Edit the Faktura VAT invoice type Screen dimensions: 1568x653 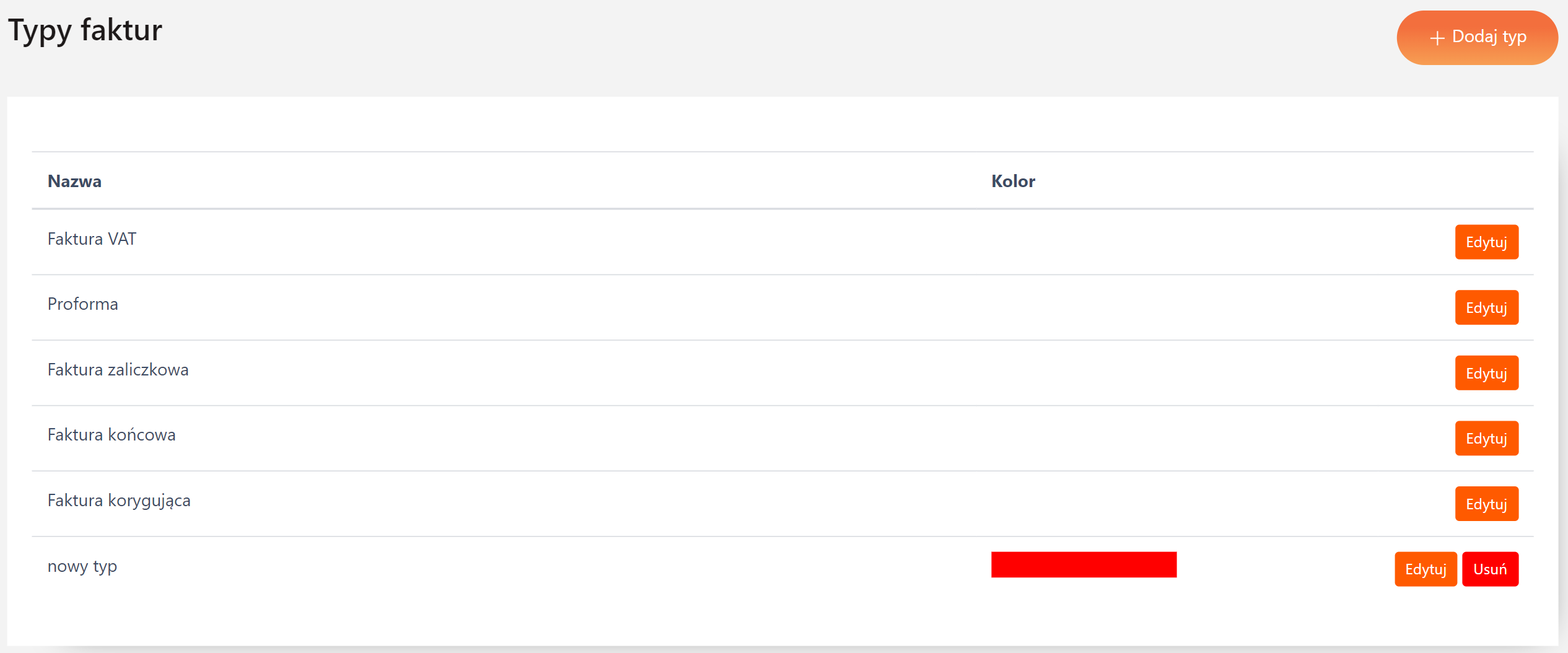1486,242
